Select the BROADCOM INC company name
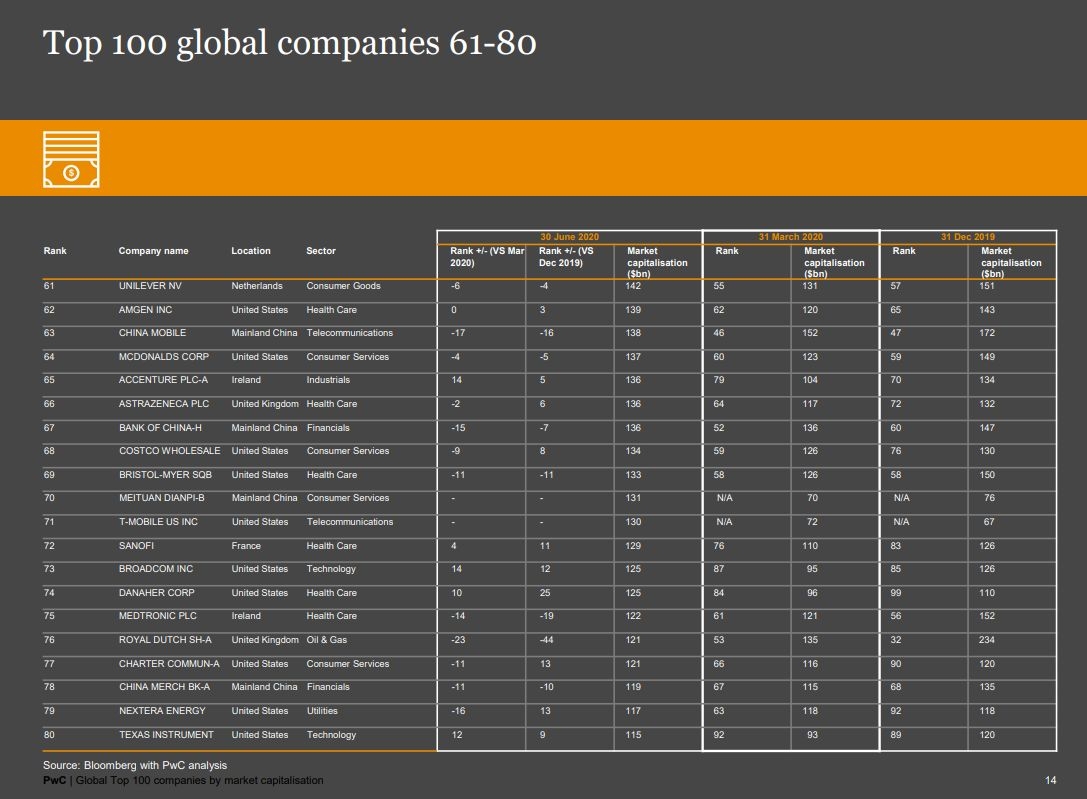The image size is (1087, 799). pos(156,569)
